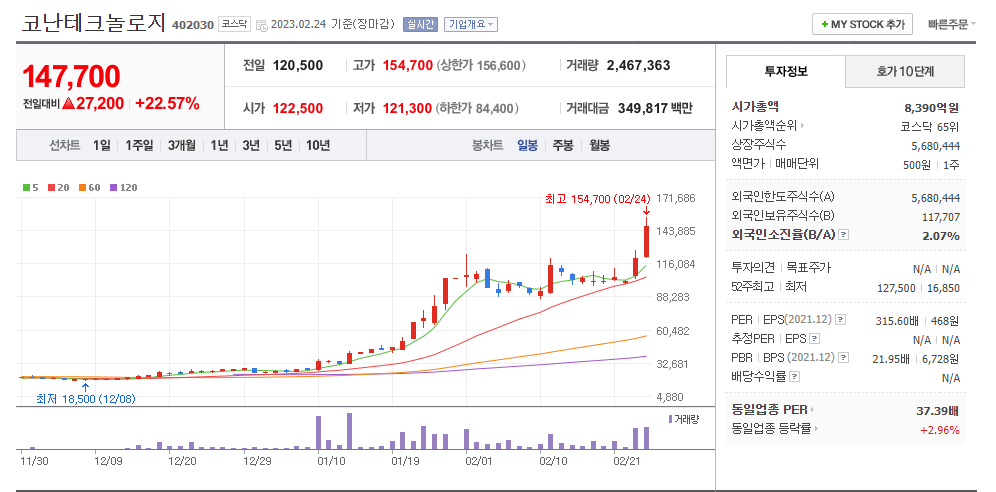Open the 동일업종 등락률 link
Screen dimensions: 996x492
(x=772, y=429)
